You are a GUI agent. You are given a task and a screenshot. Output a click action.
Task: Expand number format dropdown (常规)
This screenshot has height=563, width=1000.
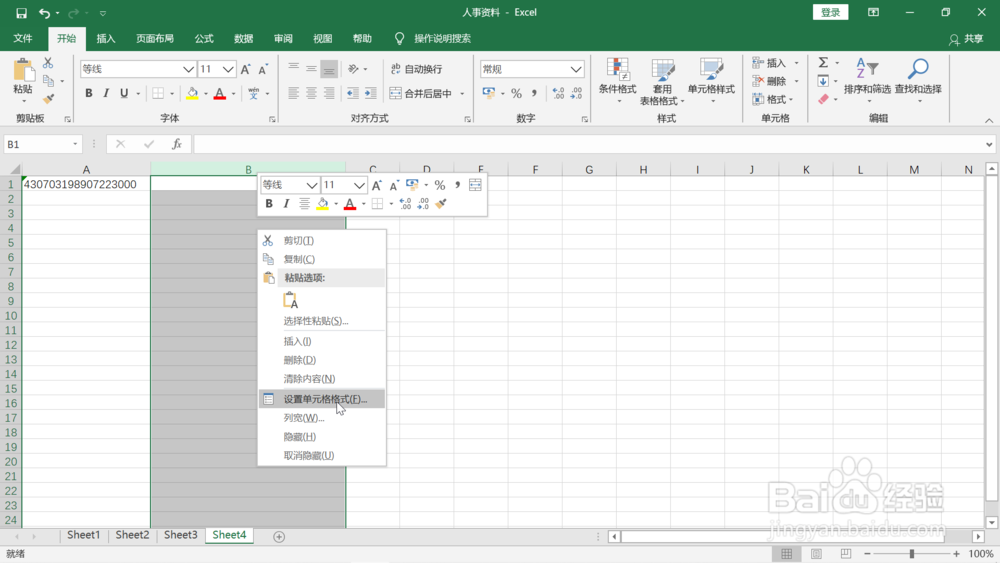click(x=576, y=69)
